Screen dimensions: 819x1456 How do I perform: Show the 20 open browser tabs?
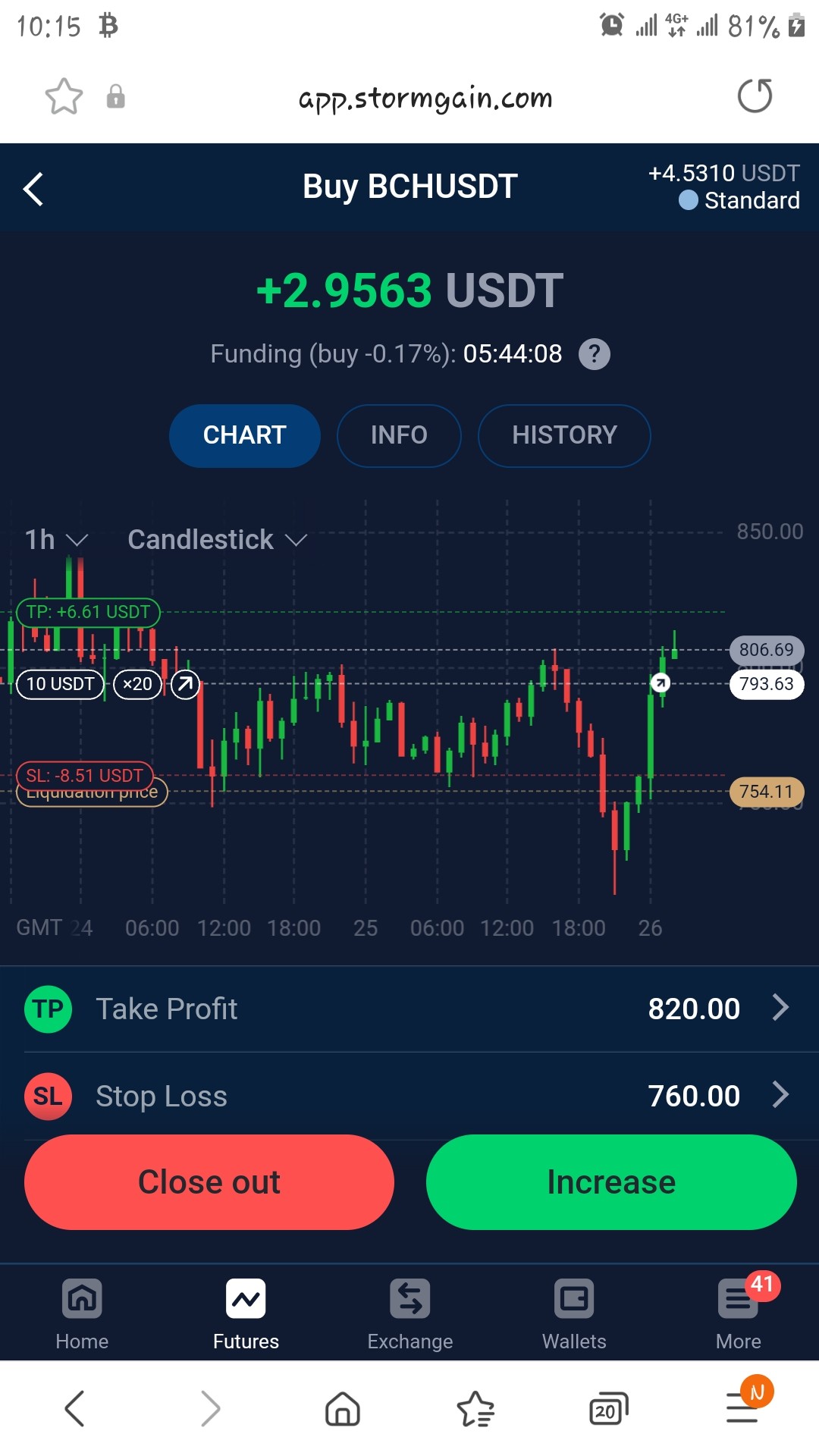(608, 1409)
